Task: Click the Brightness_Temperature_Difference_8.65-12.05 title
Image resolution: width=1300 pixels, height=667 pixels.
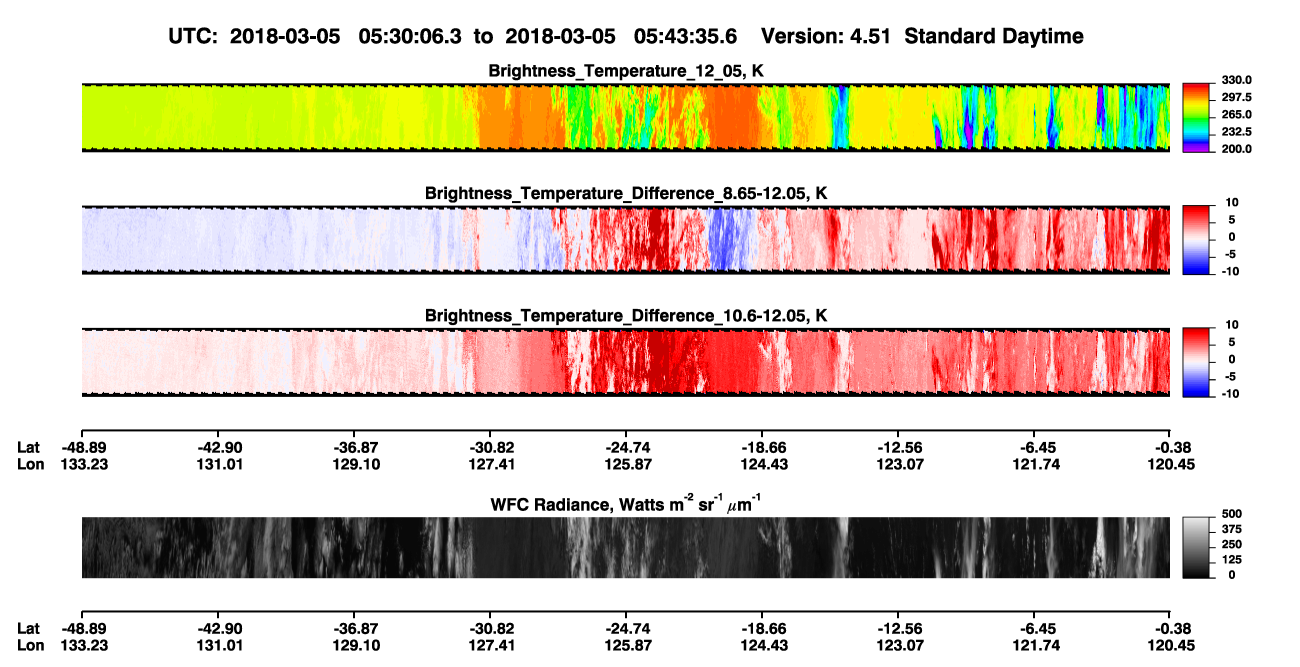Action: click(x=625, y=193)
